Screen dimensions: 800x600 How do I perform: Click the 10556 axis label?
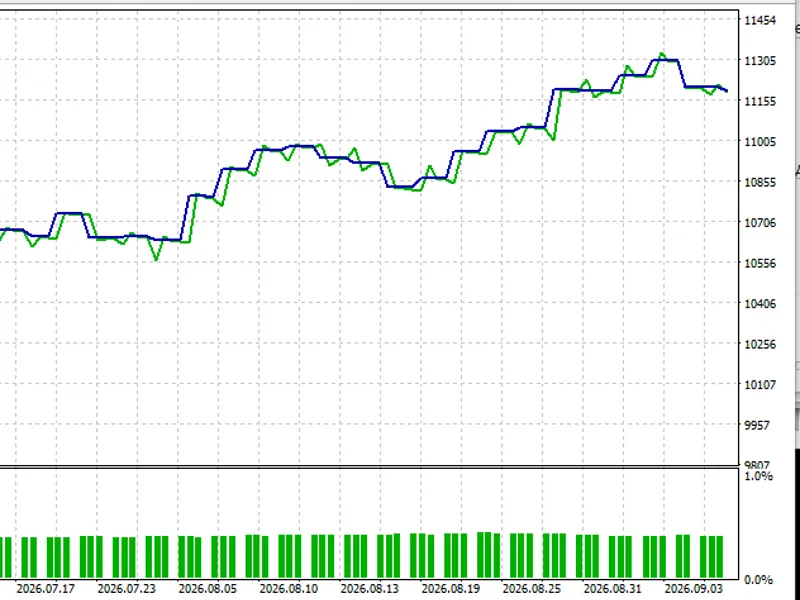[760, 263]
